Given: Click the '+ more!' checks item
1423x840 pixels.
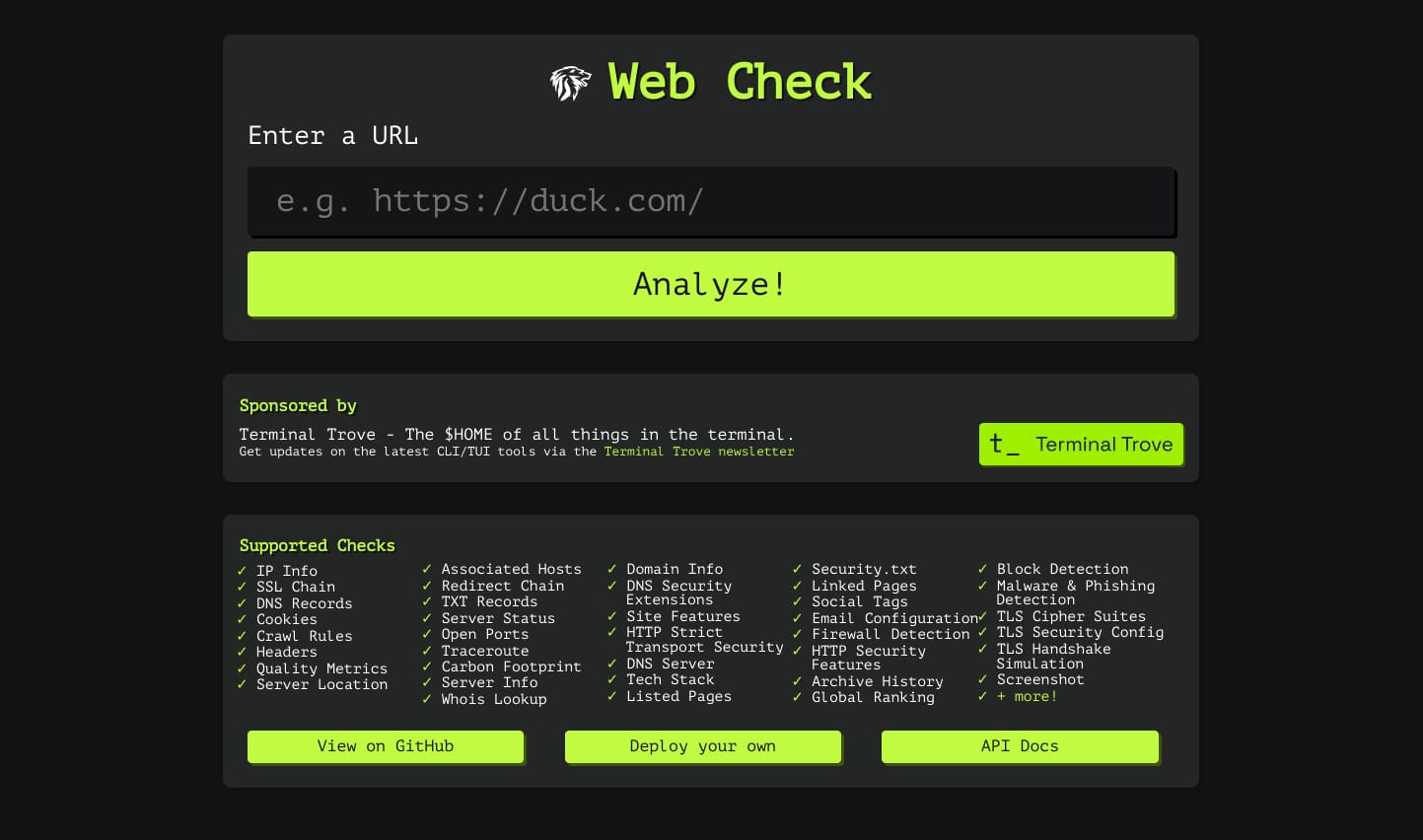Looking at the screenshot, I should (1027, 696).
